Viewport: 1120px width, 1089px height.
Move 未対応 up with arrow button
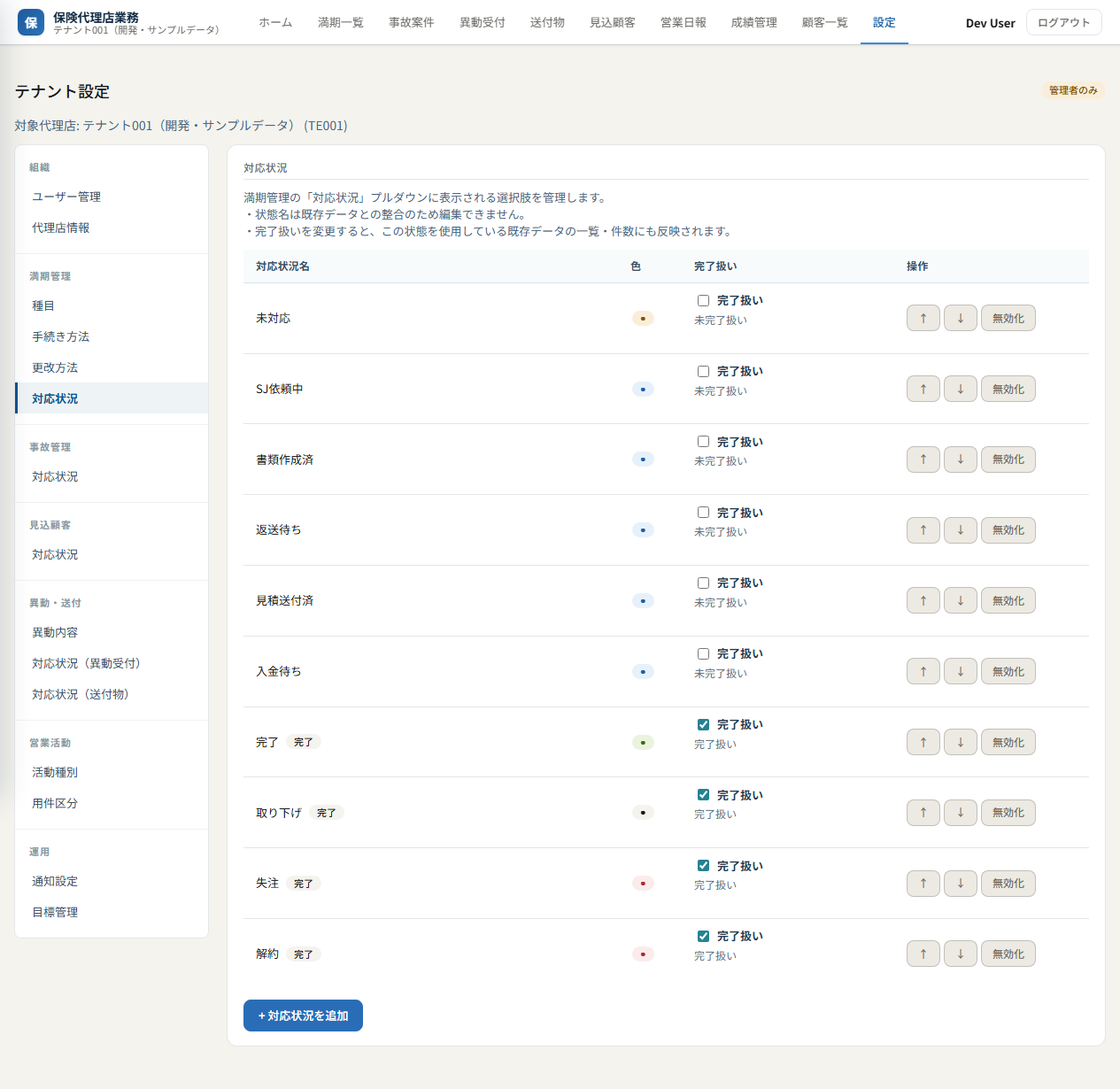point(923,318)
